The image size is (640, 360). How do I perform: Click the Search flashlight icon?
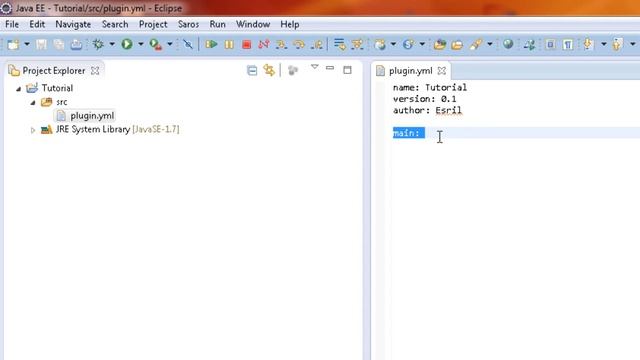476,44
